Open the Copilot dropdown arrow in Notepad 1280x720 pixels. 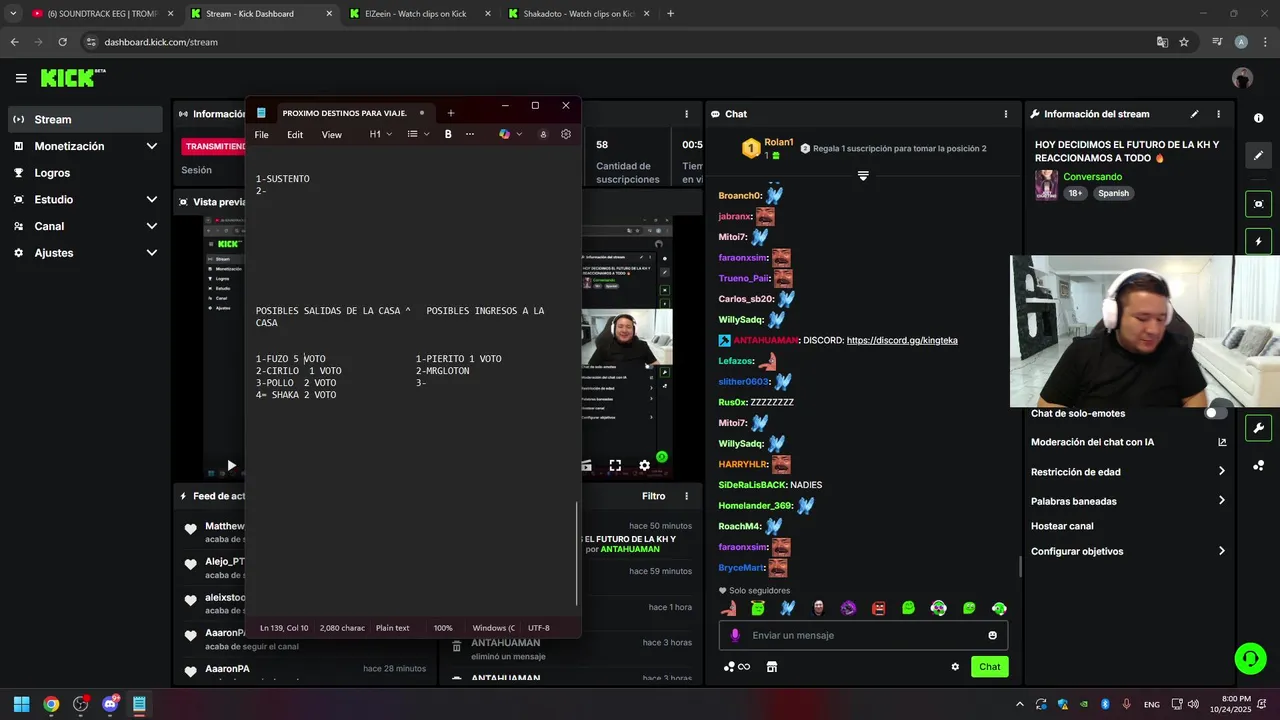pyautogui.click(x=519, y=134)
